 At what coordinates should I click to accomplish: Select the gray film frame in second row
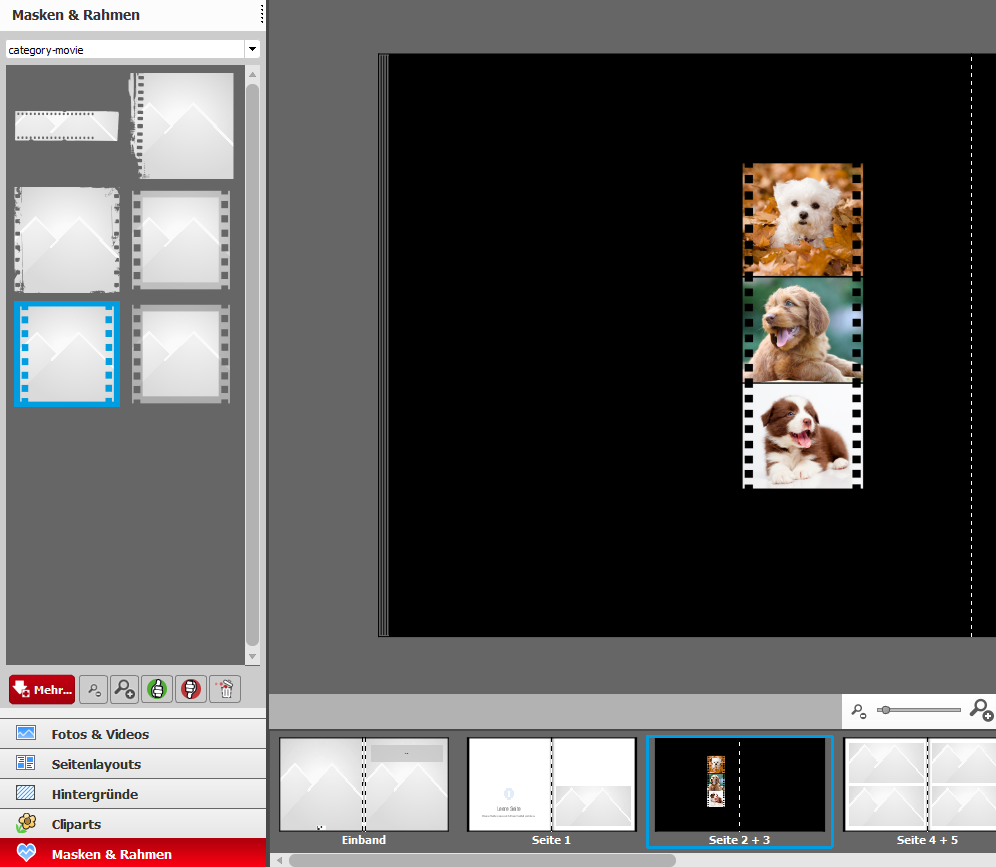click(181, 240)
